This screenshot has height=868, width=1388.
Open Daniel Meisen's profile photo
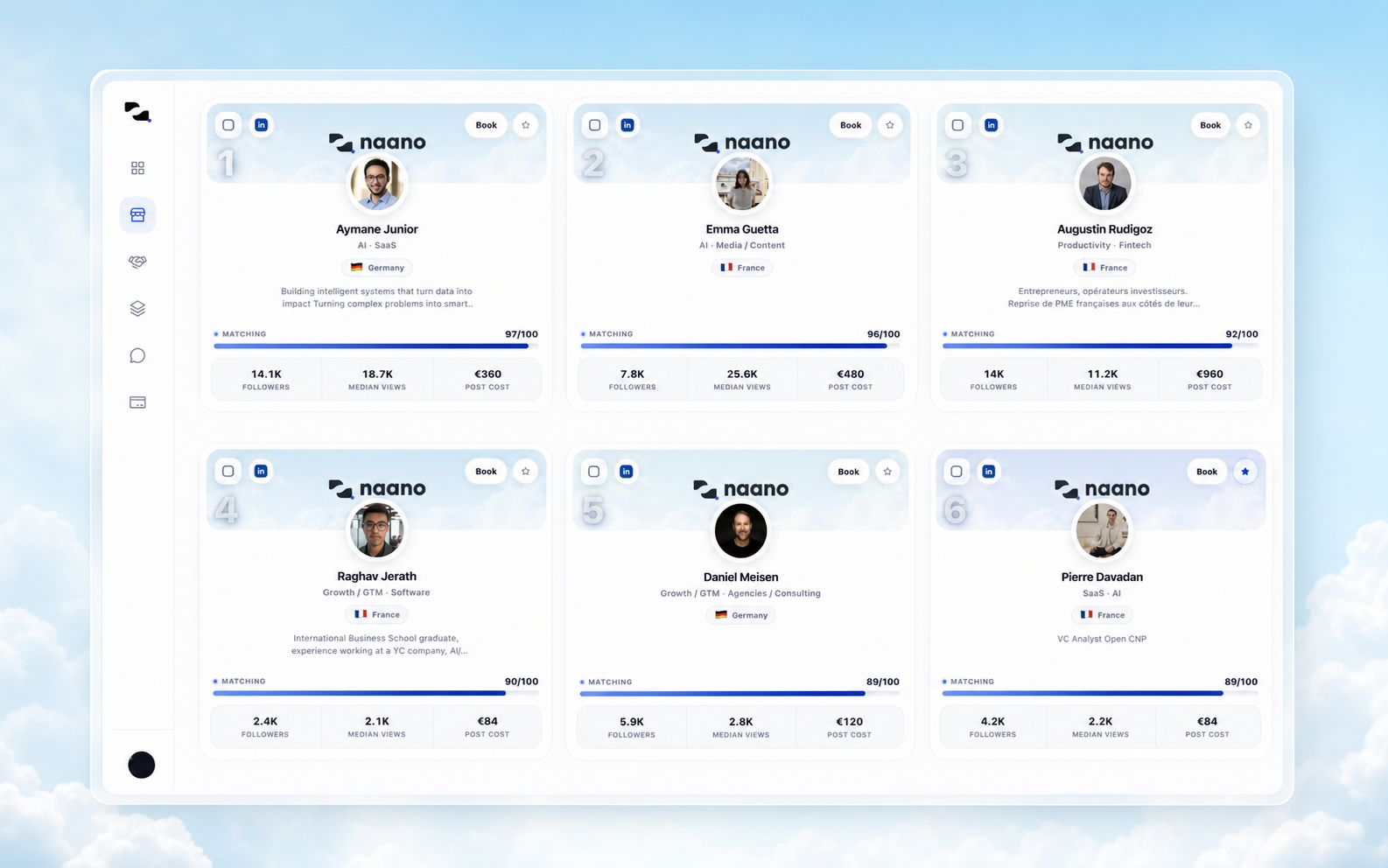point(740,530)
